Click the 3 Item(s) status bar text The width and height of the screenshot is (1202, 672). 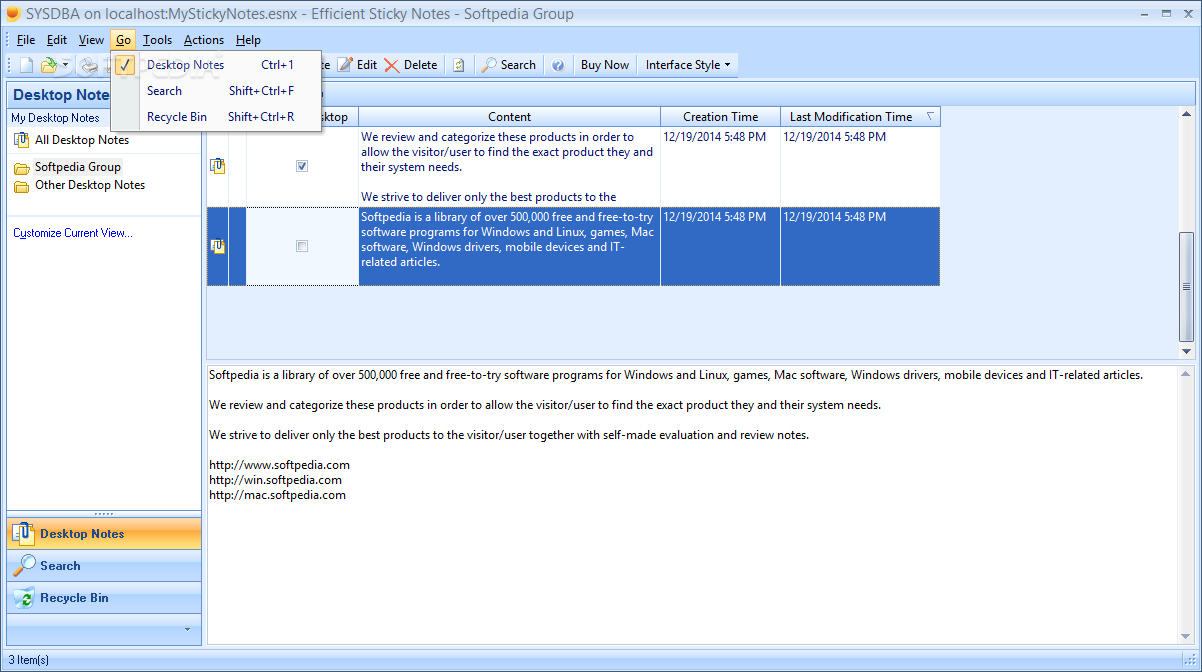click(28, 660)
